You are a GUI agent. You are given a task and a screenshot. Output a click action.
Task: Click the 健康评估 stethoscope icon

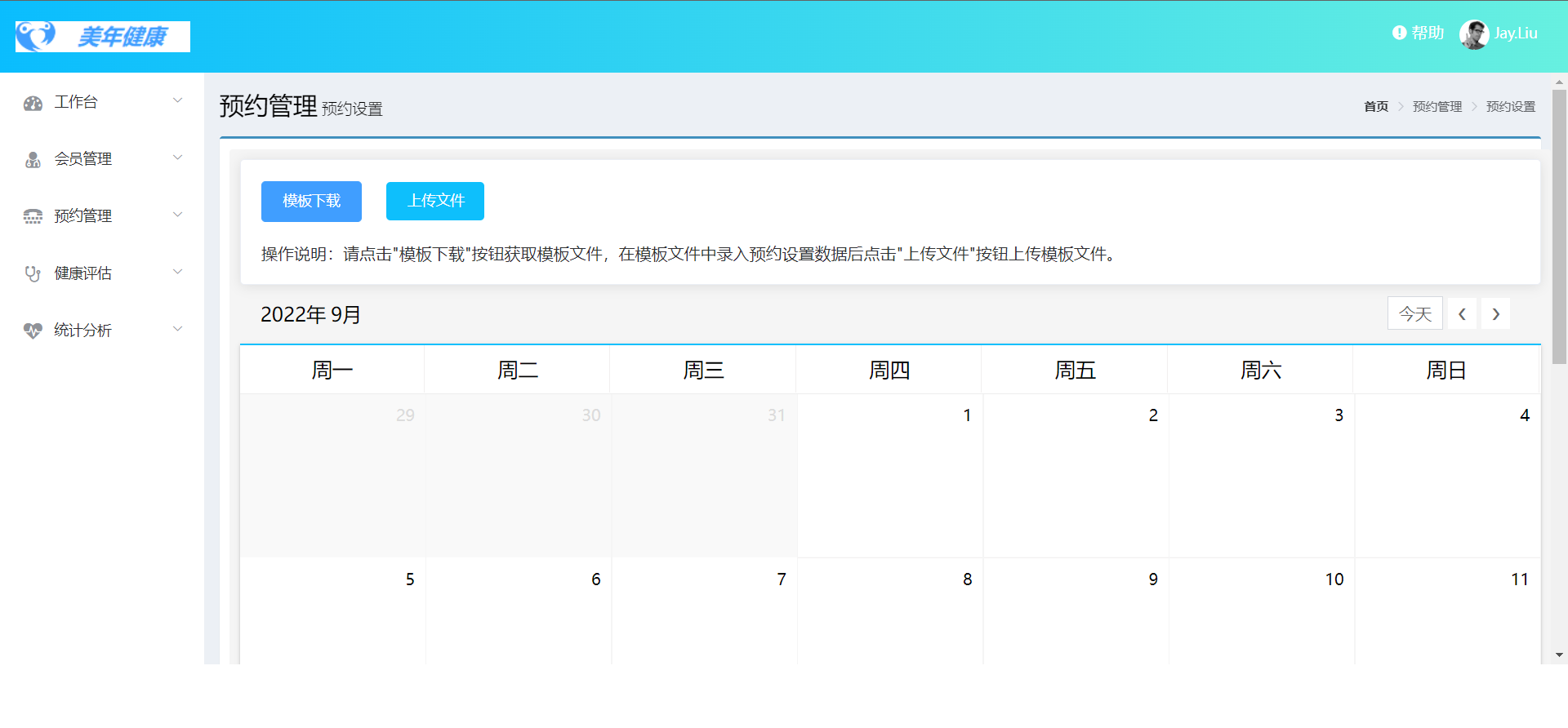click(x=33, y=273)
